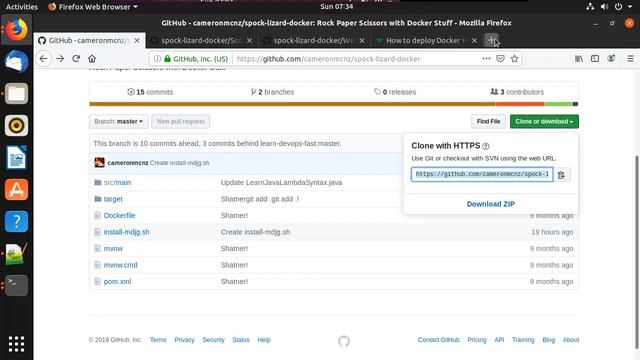Open the Activities overview
The image size is (640, 360).
point(22,7)
